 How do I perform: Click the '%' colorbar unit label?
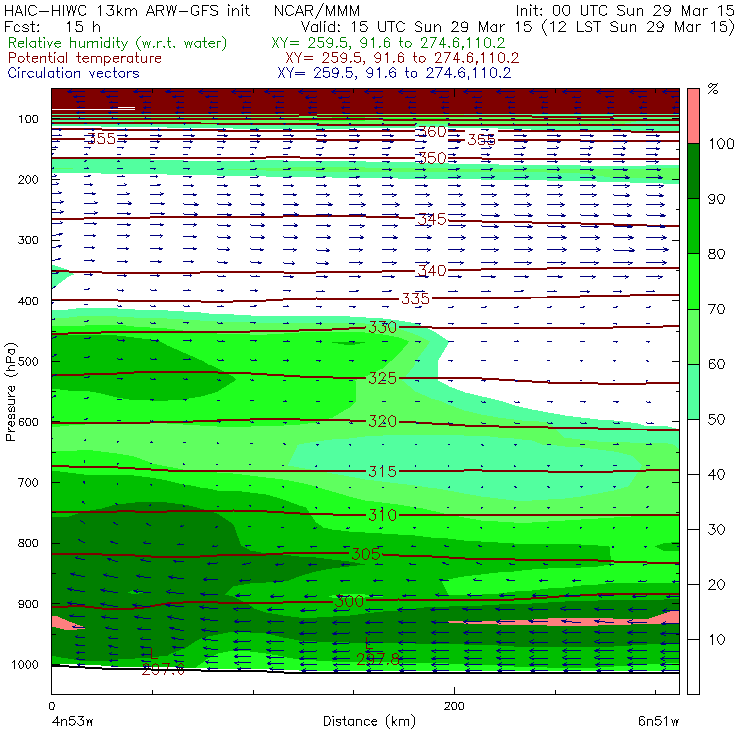point(713,89)
